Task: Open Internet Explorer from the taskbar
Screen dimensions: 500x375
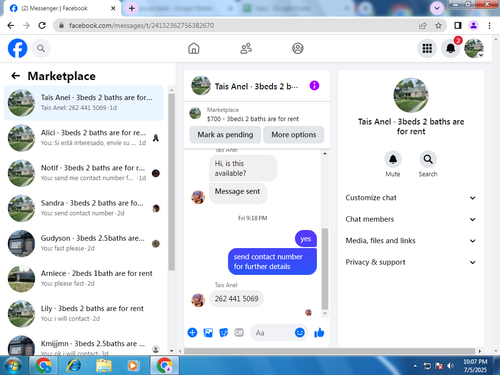Action: (x=74, y=366)
